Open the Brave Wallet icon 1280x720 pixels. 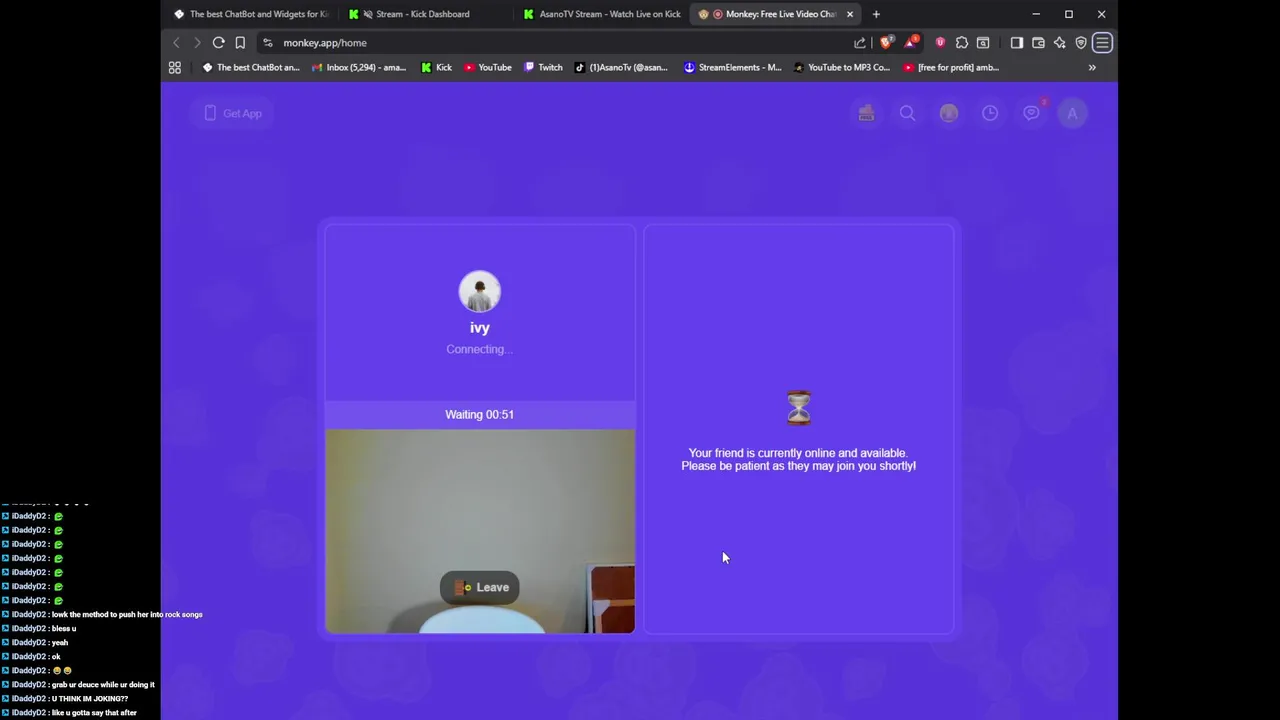coord(1038,43)
